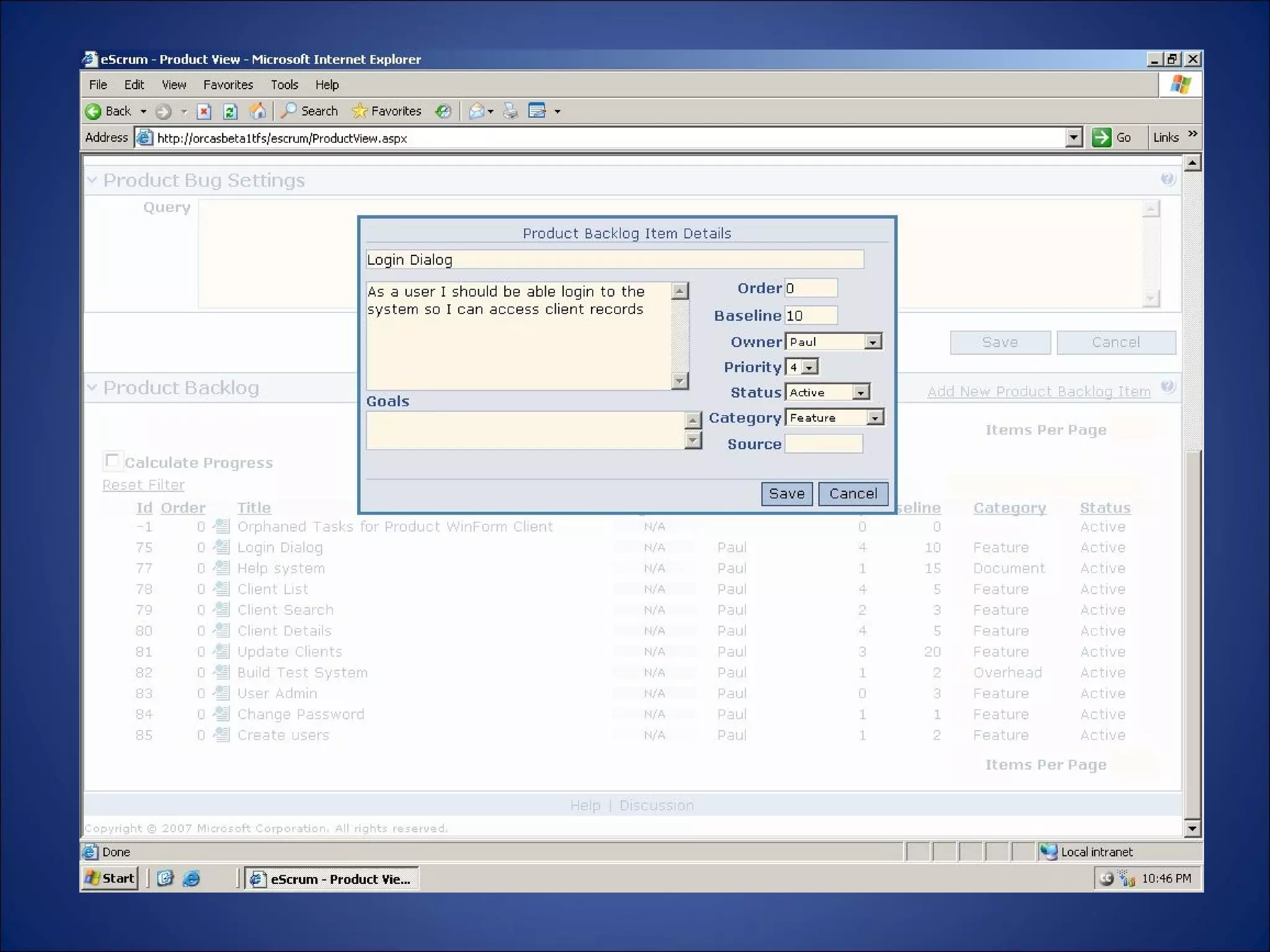Go to Home page icon

point(257,112)
